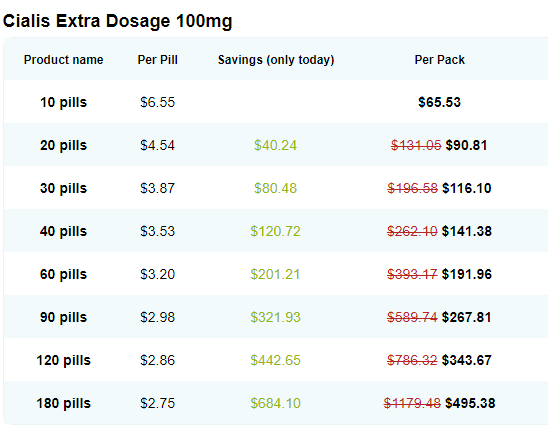Click the Savings (only today) column header
The image size is (548, 433).
tap(276, 60)
